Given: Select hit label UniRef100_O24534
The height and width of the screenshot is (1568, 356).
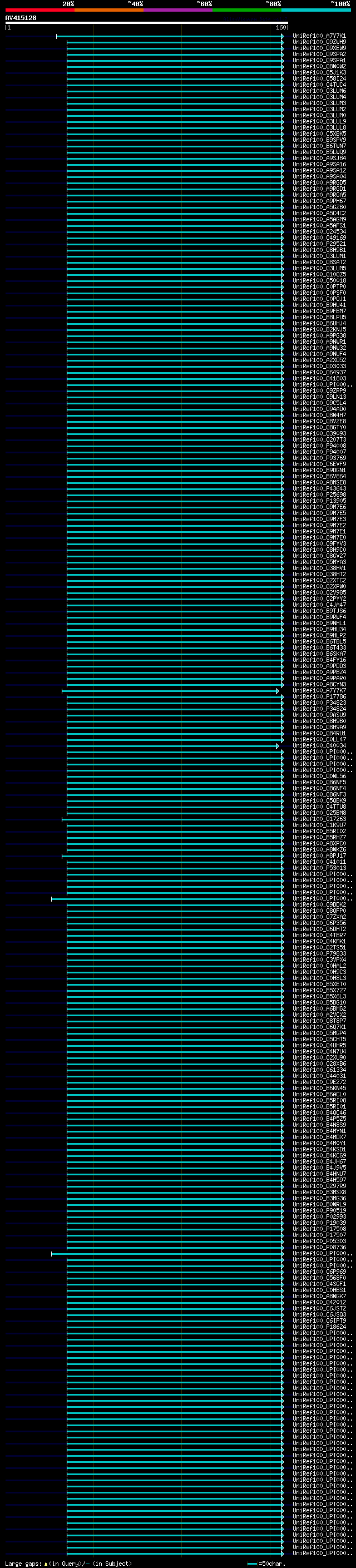Looking at the screenshot, I should (319, 232).
